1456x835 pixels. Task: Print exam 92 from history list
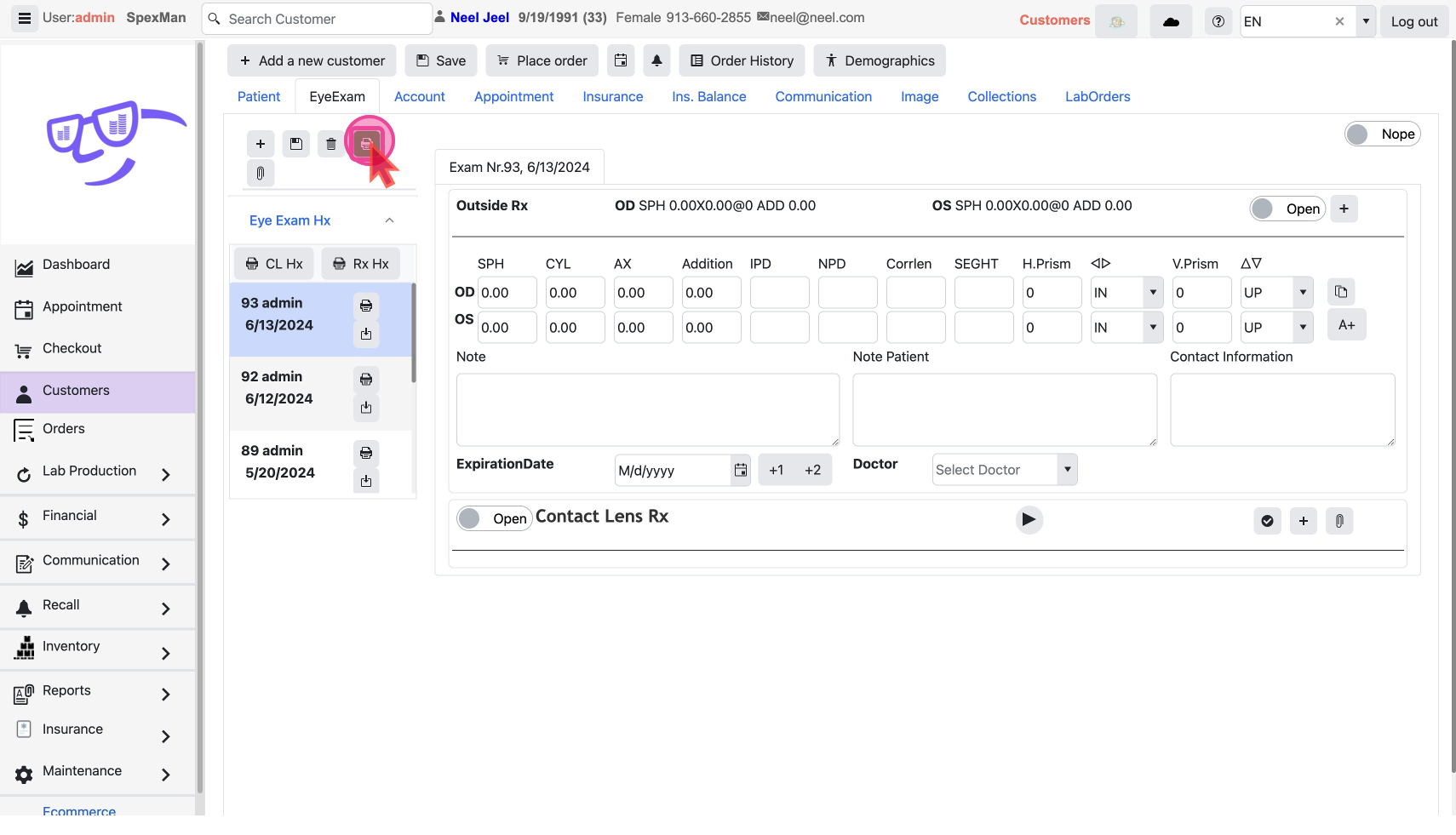[366, 380]
